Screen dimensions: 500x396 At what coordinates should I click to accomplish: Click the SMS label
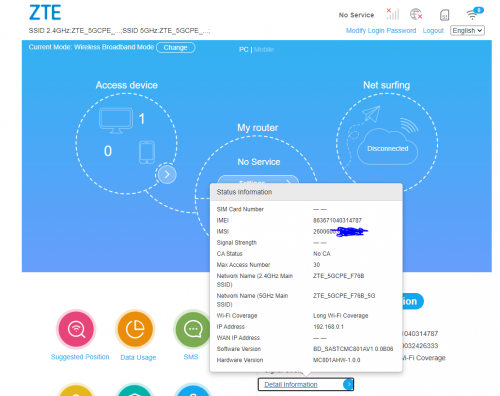(x=191, y=357)
